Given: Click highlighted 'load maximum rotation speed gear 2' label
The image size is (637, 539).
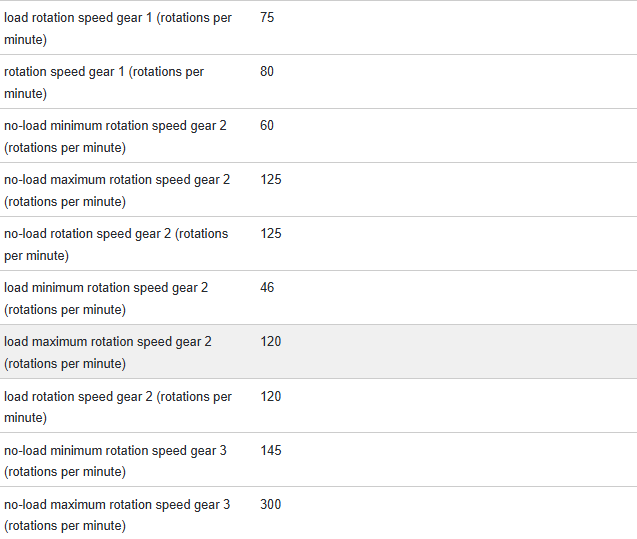Looking at the screenshot, I should pos(108,353).
